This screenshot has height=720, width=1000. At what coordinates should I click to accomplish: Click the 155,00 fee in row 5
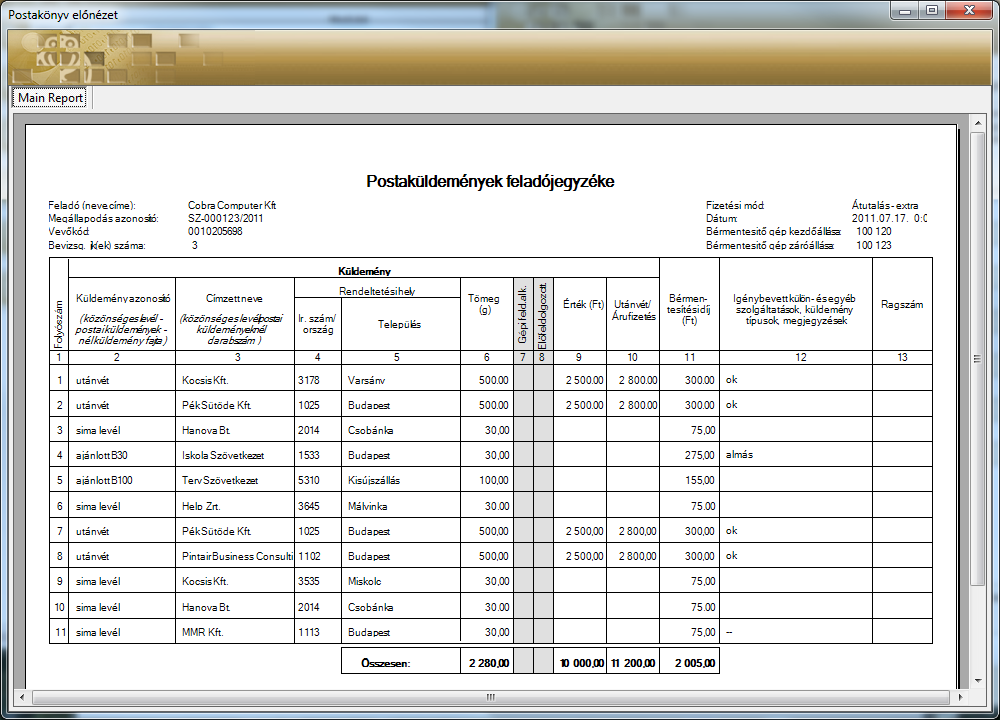[700, 480]
